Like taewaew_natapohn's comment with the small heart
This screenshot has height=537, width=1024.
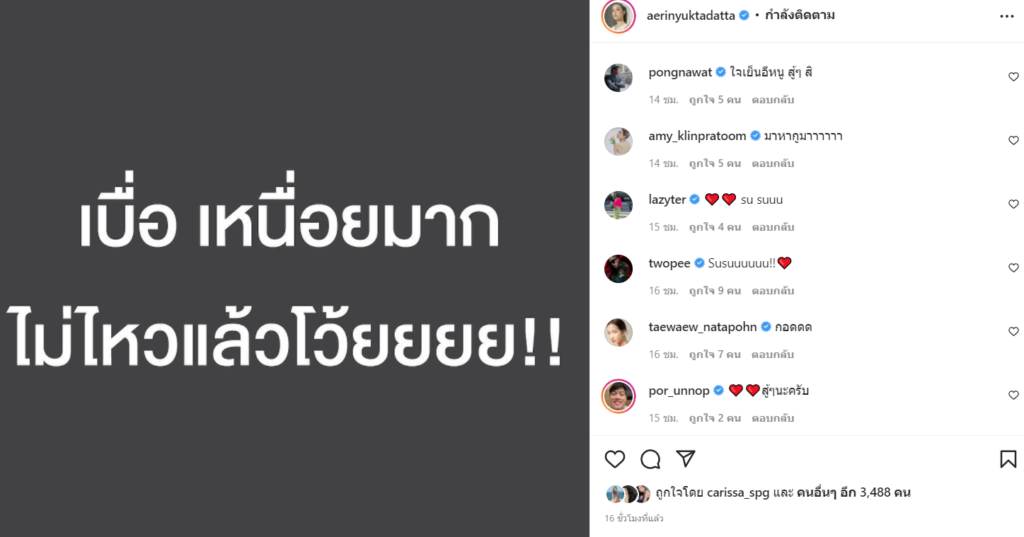1014,332
